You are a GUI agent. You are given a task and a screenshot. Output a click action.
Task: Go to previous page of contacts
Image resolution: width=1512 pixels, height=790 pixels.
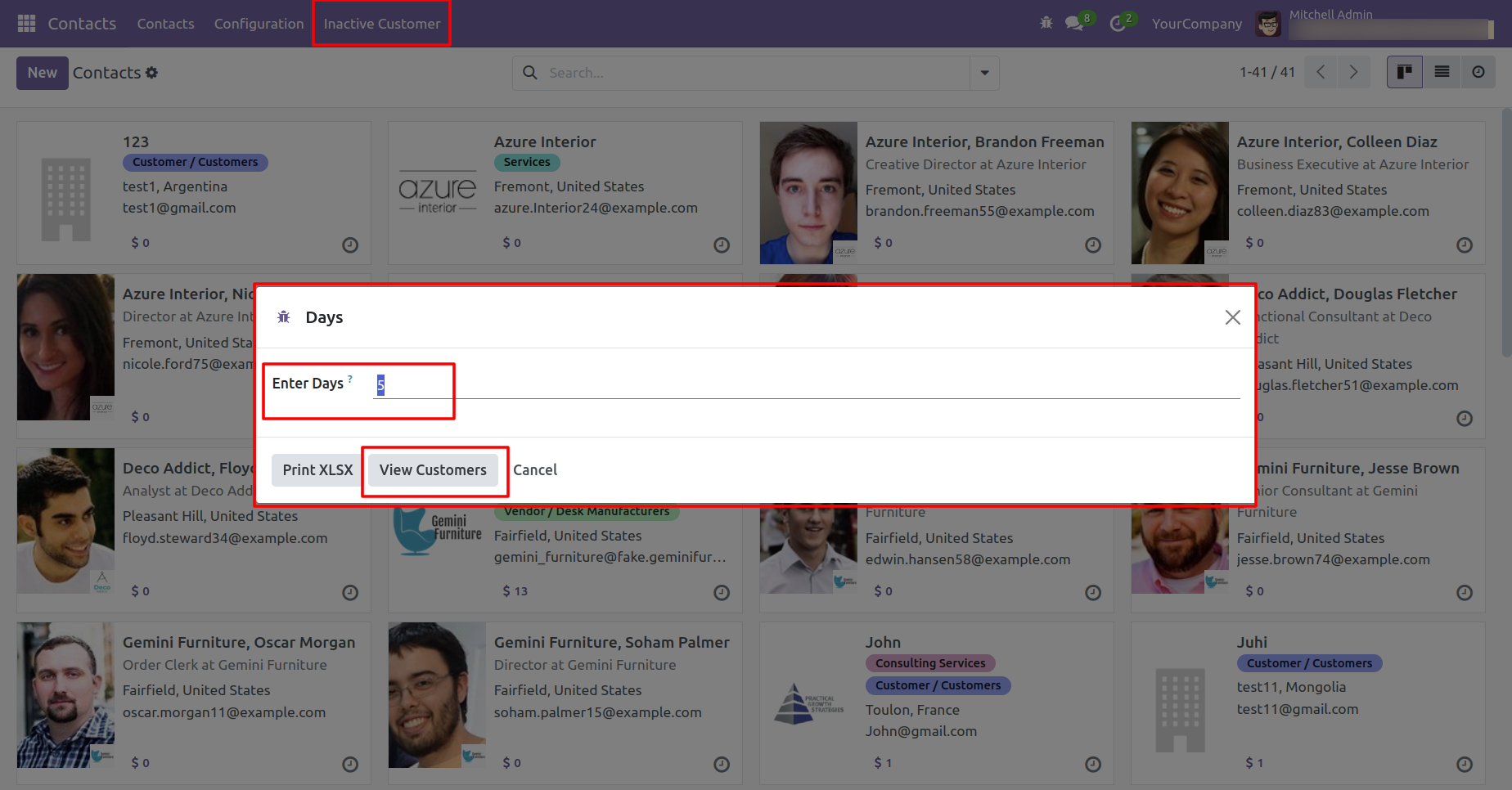(1321, 72)
